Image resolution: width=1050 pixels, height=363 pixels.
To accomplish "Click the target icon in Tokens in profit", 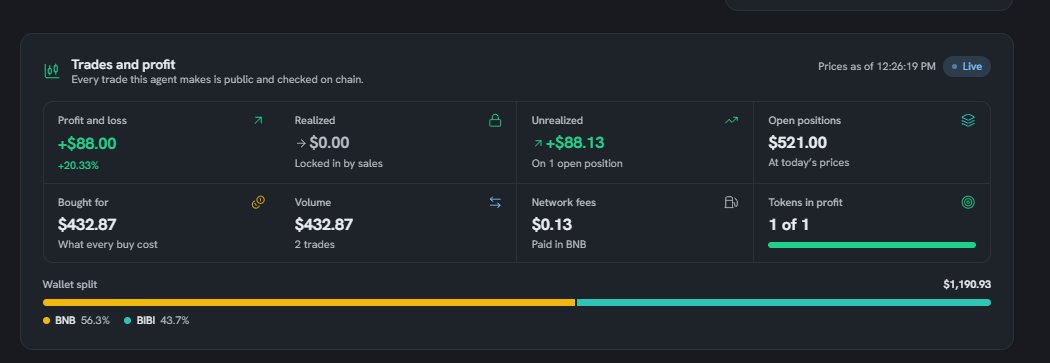I will click(x=968, y=202).
